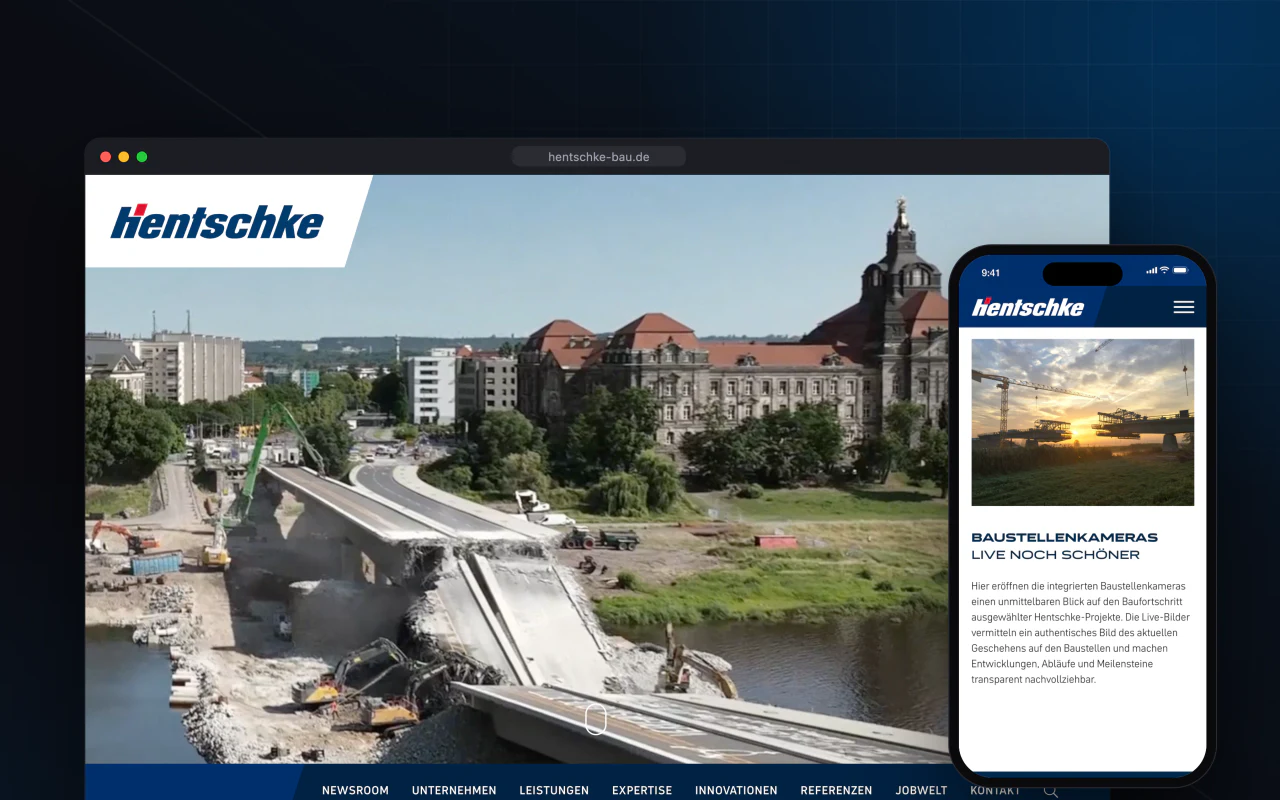
Task: Go to the Kontakt page
Action: tap(995, 790)
